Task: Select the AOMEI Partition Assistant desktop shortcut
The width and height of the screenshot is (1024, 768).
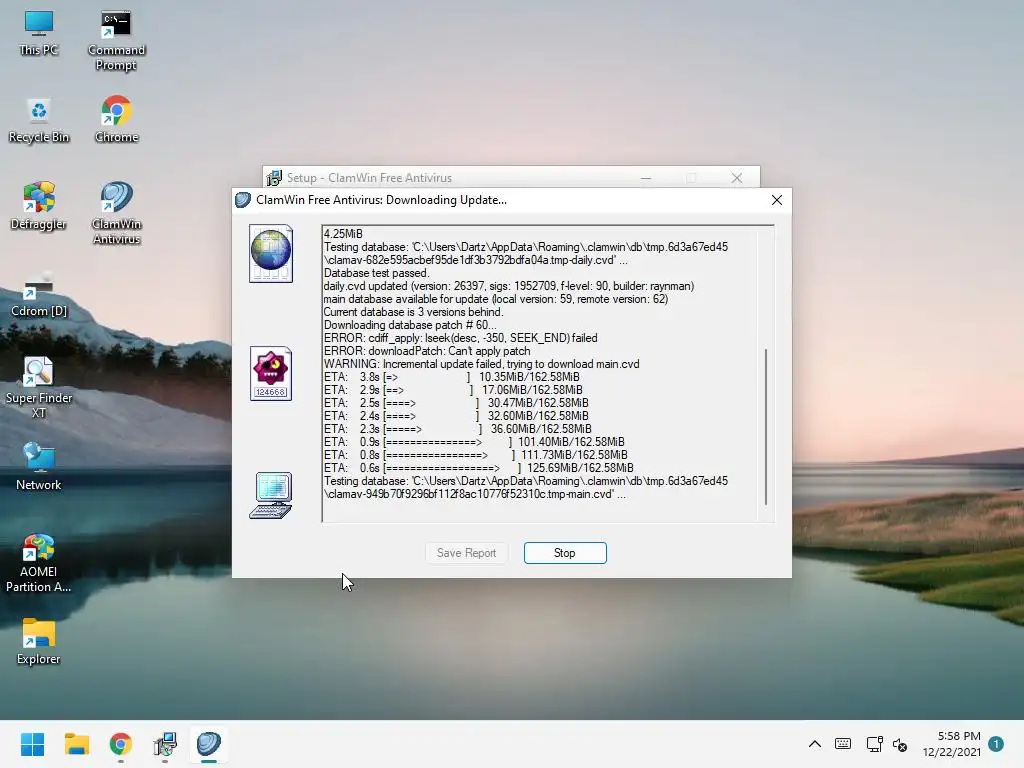Action: click(x=39, y=563)
